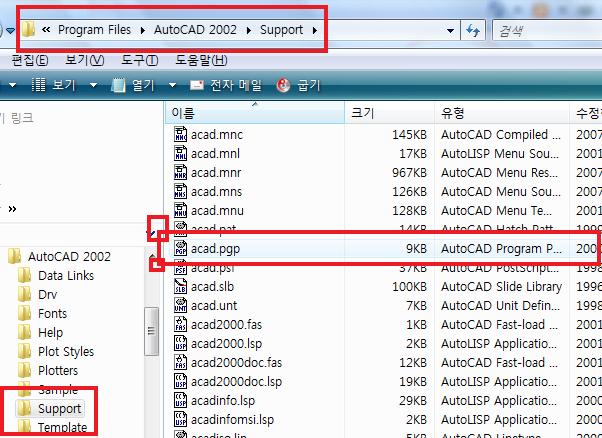Screen dimensions: 602x438
Task: Click the acad2000doc.lsp file icon
Action: (x=180, y=381)
